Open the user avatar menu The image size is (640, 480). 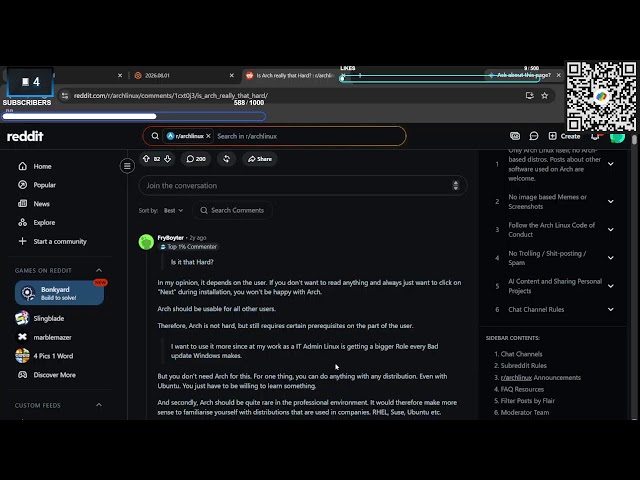point(617,137)
